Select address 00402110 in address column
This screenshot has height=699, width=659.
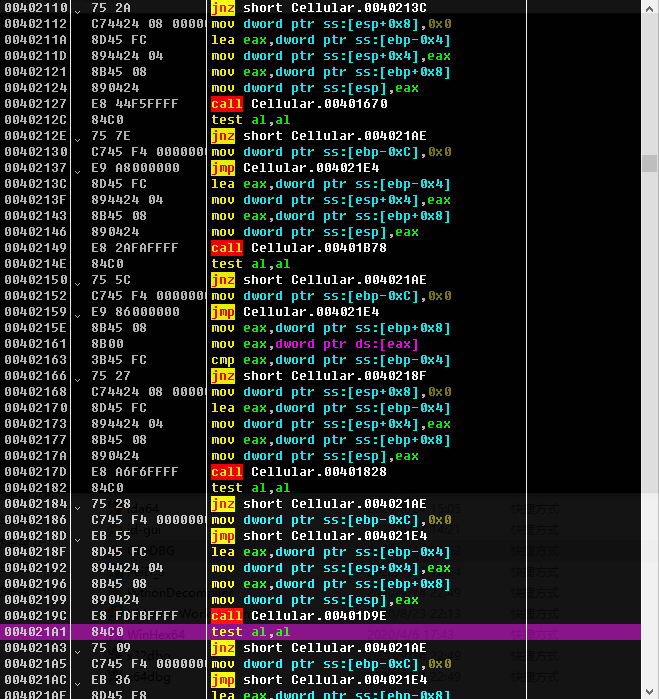coord(36,8)
